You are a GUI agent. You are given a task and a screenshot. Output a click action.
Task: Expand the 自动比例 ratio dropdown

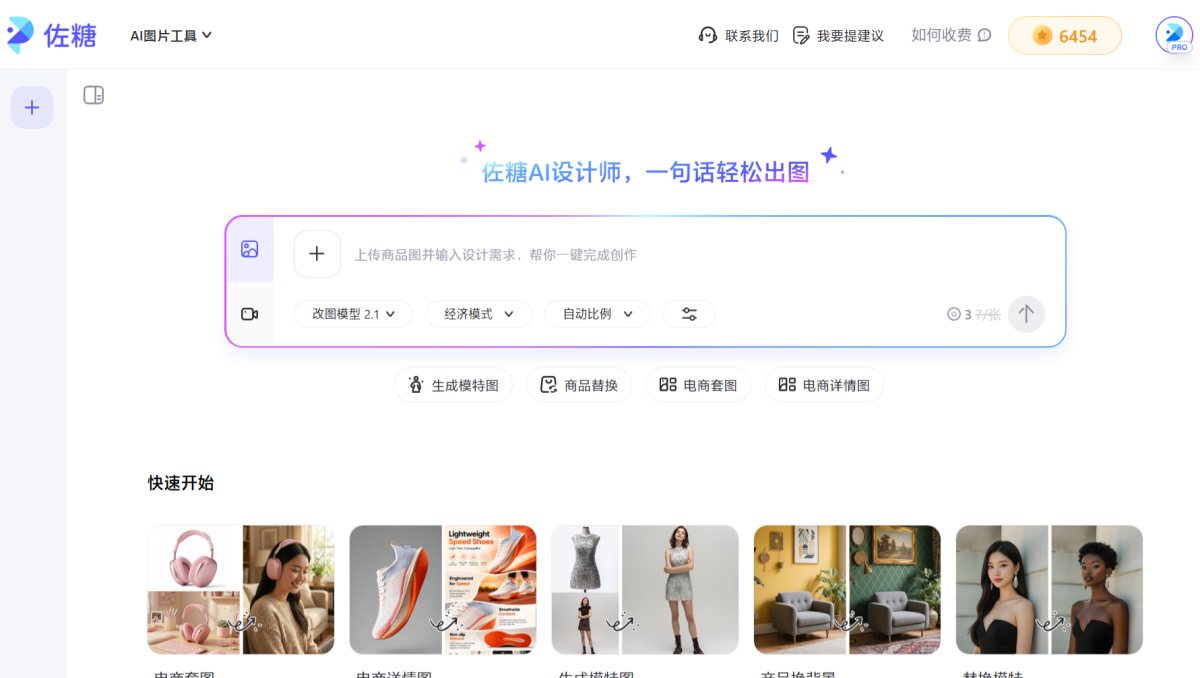[597, 314]
